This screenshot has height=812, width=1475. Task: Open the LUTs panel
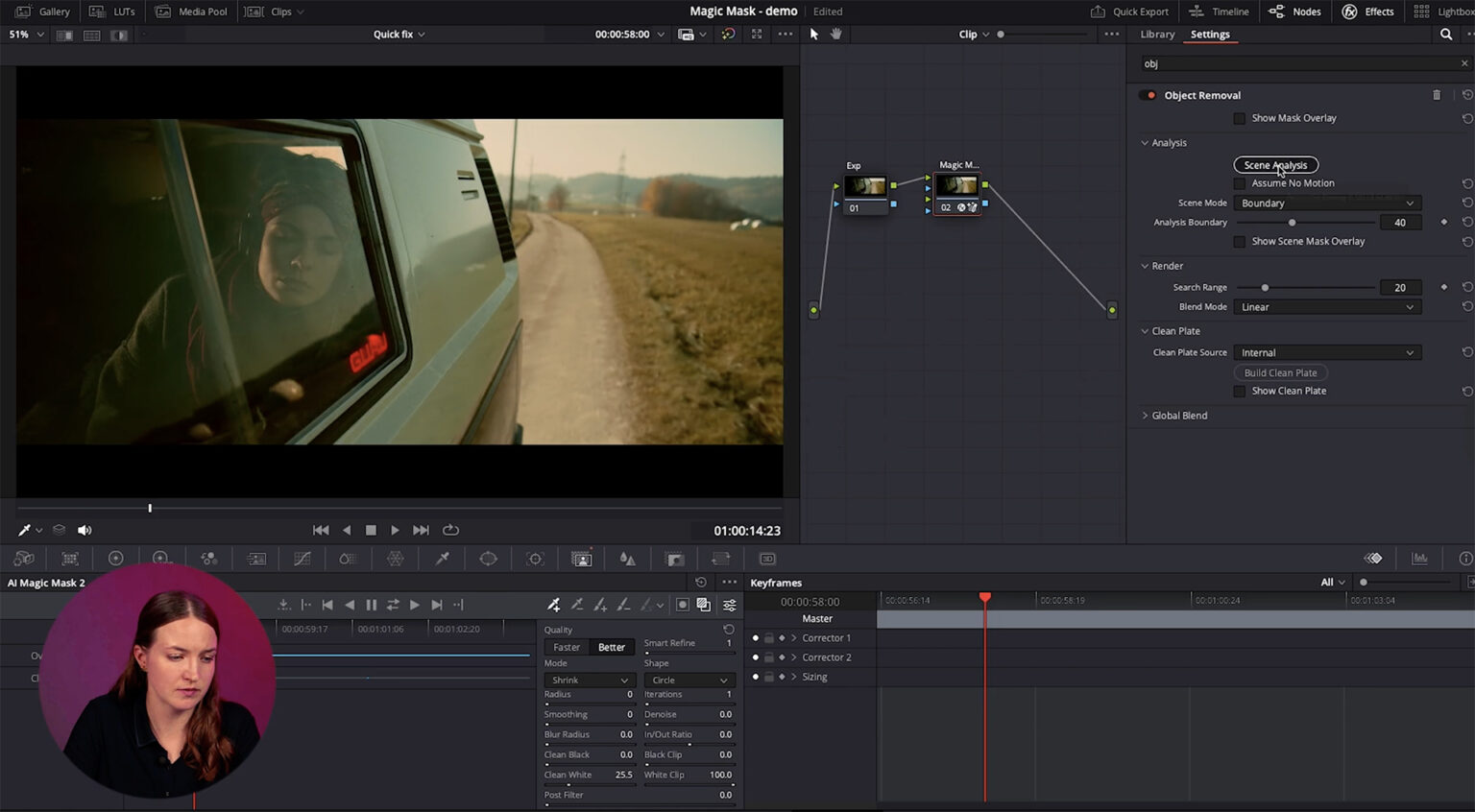(x=112, y=12)
